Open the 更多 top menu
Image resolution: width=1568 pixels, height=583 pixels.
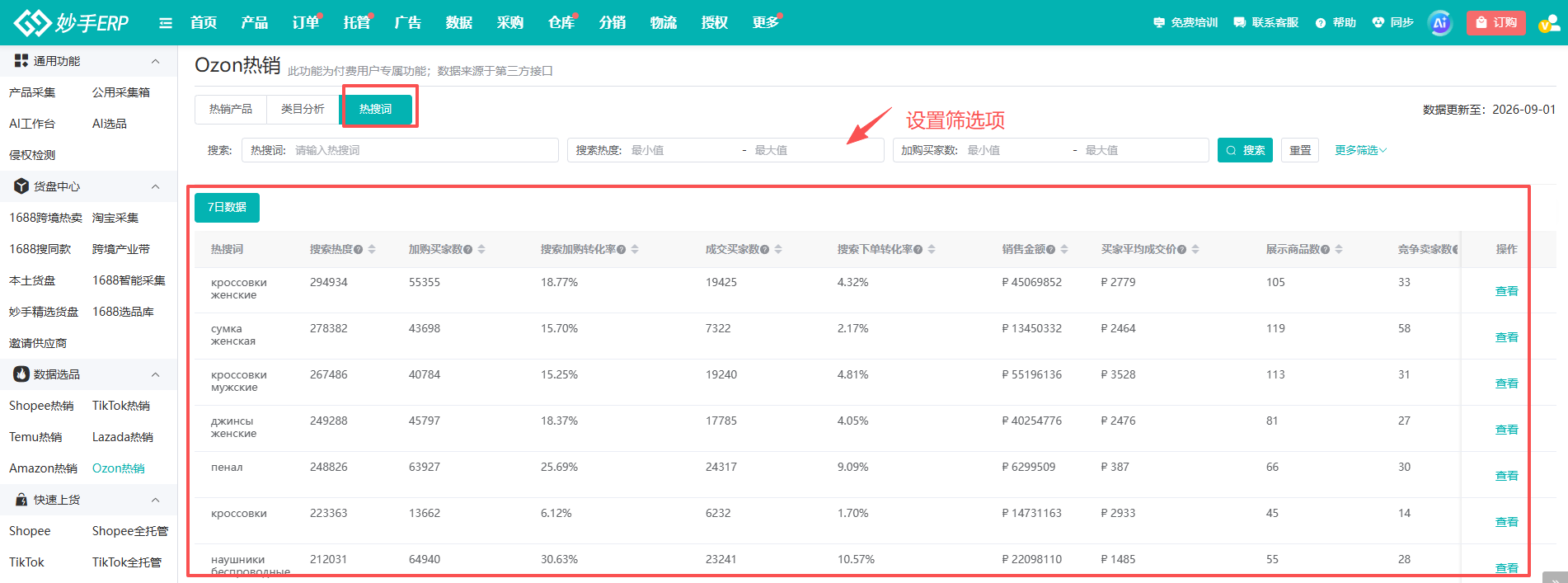click(x=766, y=22)
